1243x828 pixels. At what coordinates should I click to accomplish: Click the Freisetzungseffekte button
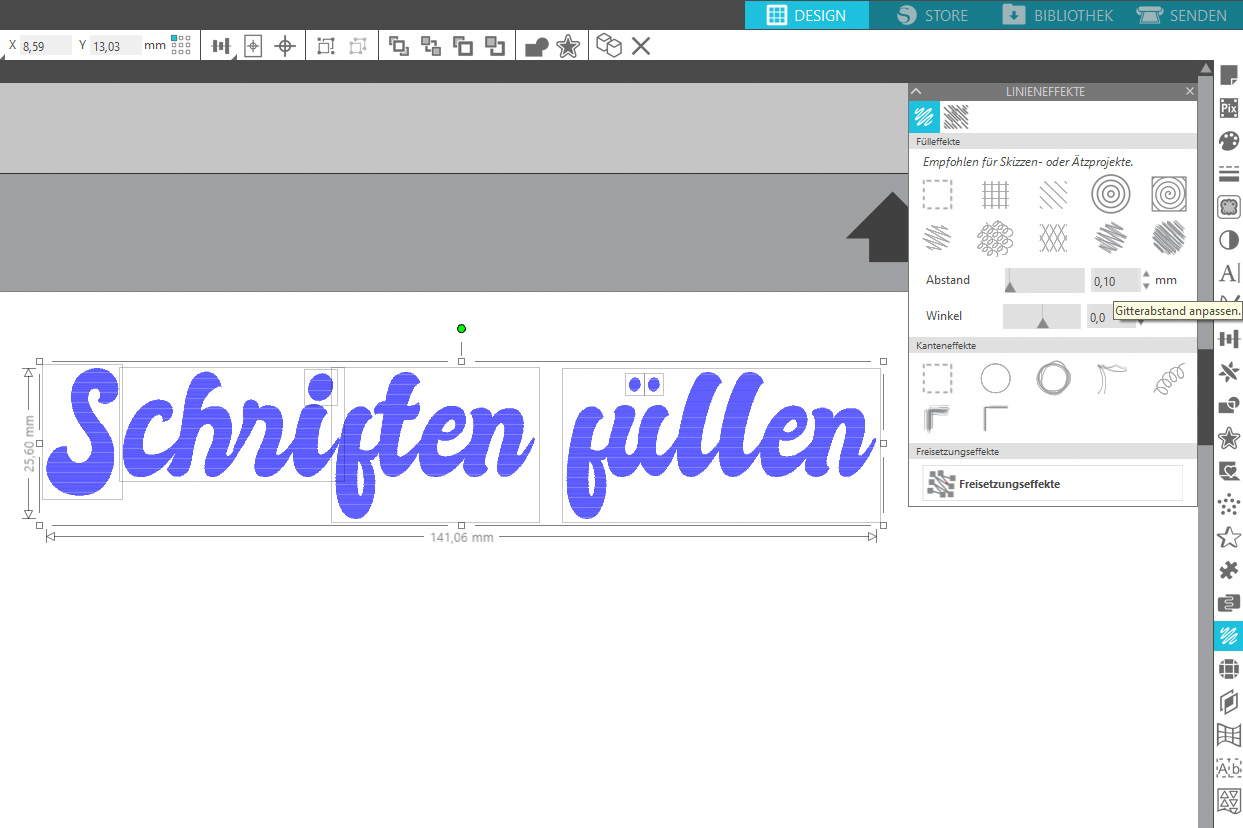(1052, 483)
